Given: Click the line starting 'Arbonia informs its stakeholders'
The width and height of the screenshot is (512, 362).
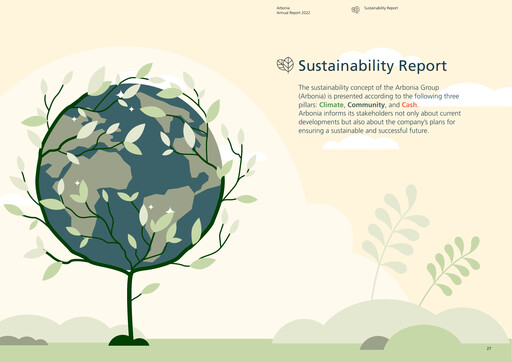Looking at the screenshot, I should click(x=380, y=113).
